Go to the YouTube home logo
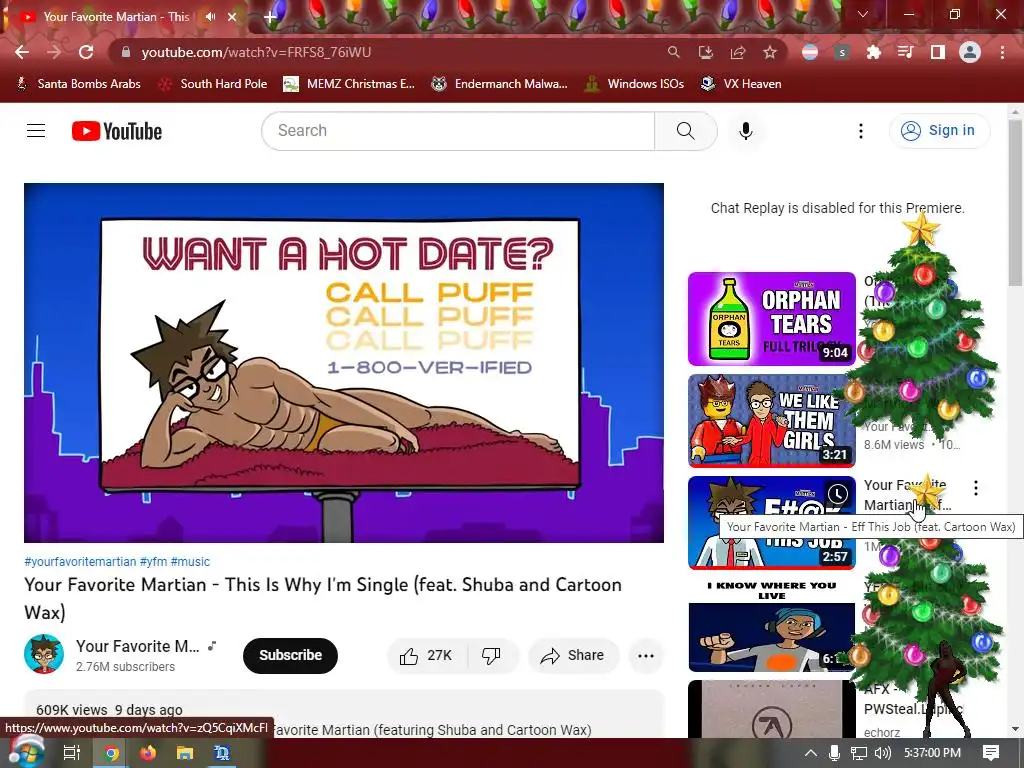 [x=117, y=131]
